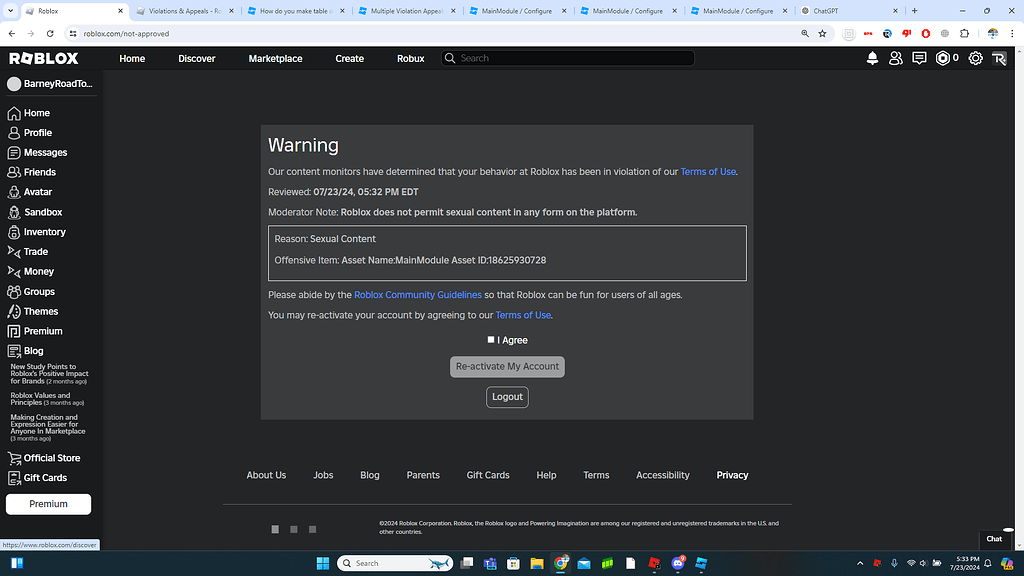
Task: Click the Roblox search field
Action: (567, 58)
